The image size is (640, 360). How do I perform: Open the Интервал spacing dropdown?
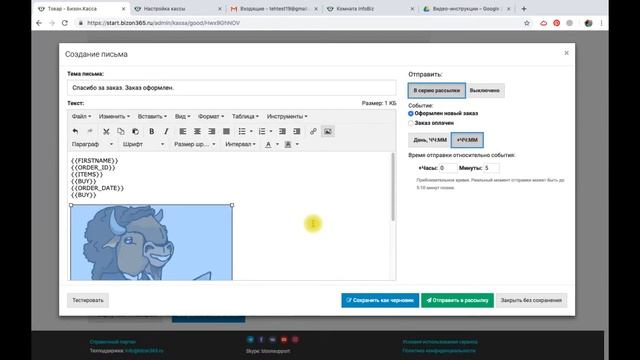click(240, 144)
